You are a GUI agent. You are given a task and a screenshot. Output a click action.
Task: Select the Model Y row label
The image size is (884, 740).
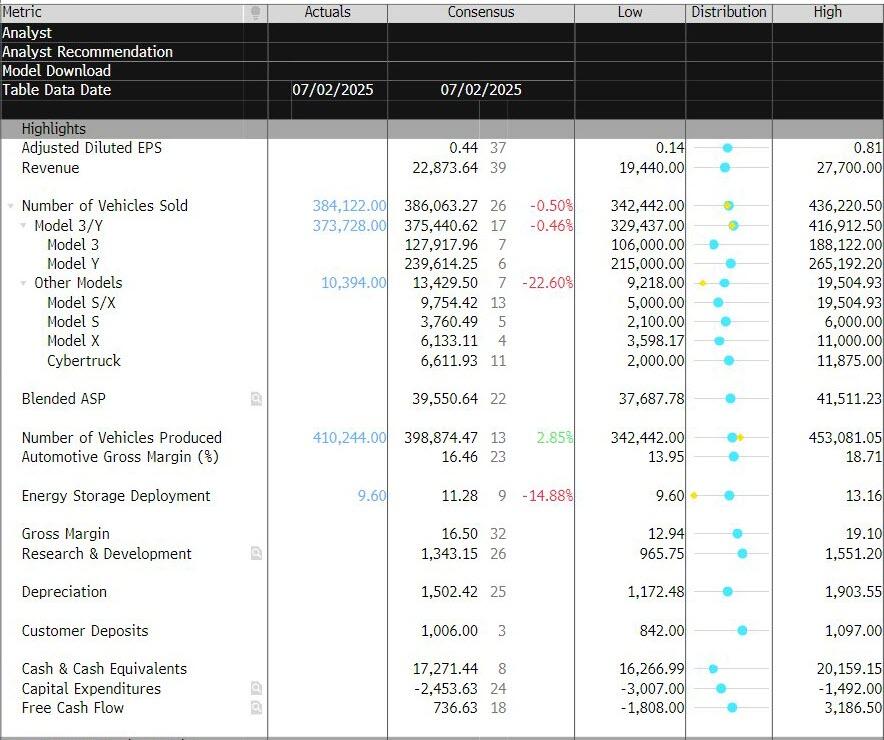click(x=73, y=264)
